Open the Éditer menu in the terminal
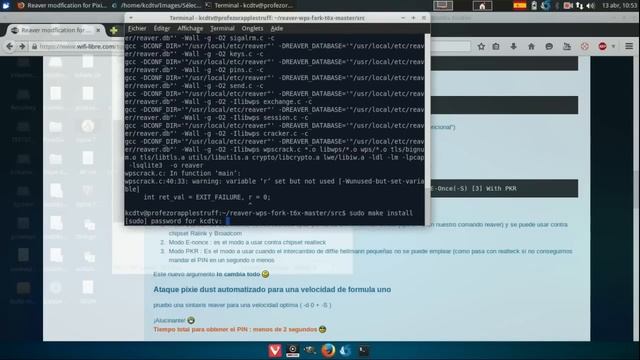The height and width of the screenshot is (360, 640). tap(162, 28)
